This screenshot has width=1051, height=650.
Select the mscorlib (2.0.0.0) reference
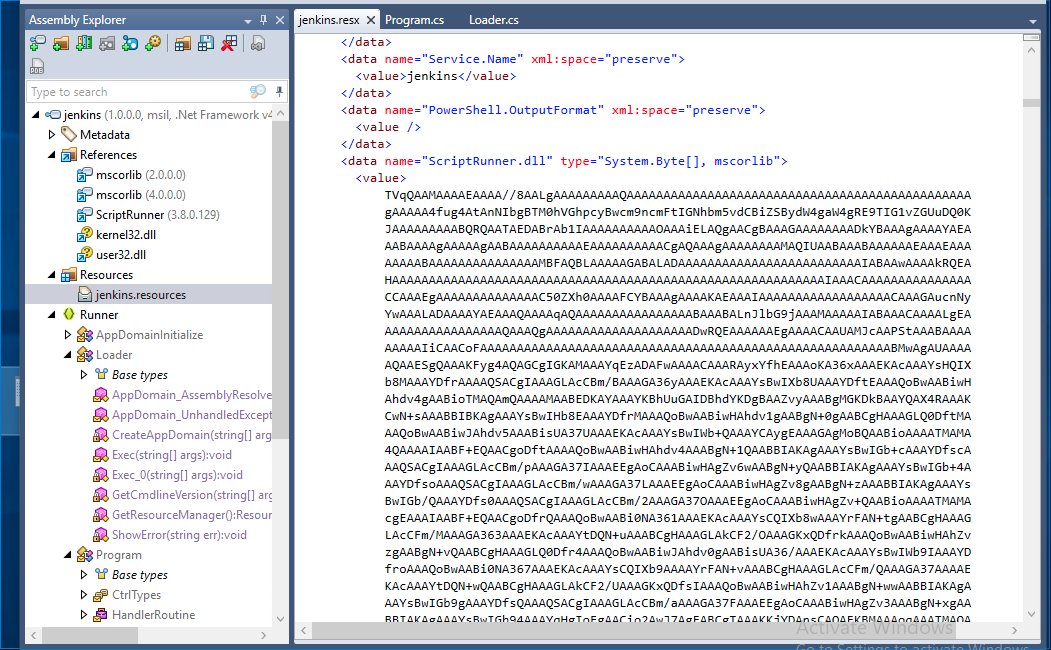140,175
